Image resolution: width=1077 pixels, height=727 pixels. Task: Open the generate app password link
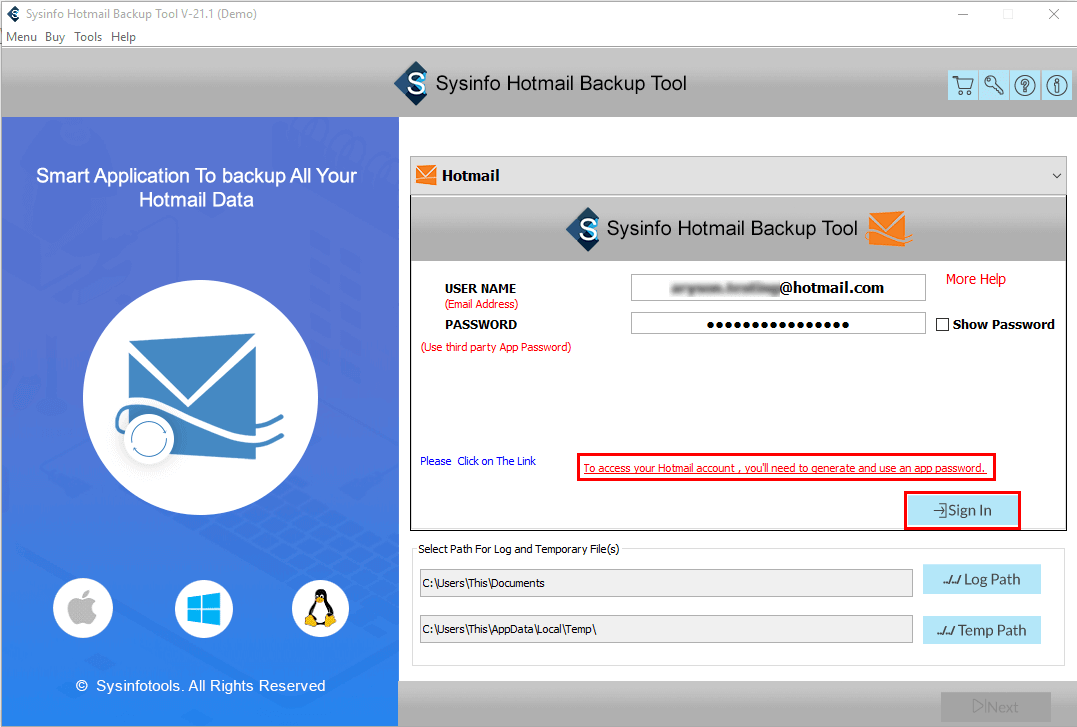point(784,468)
